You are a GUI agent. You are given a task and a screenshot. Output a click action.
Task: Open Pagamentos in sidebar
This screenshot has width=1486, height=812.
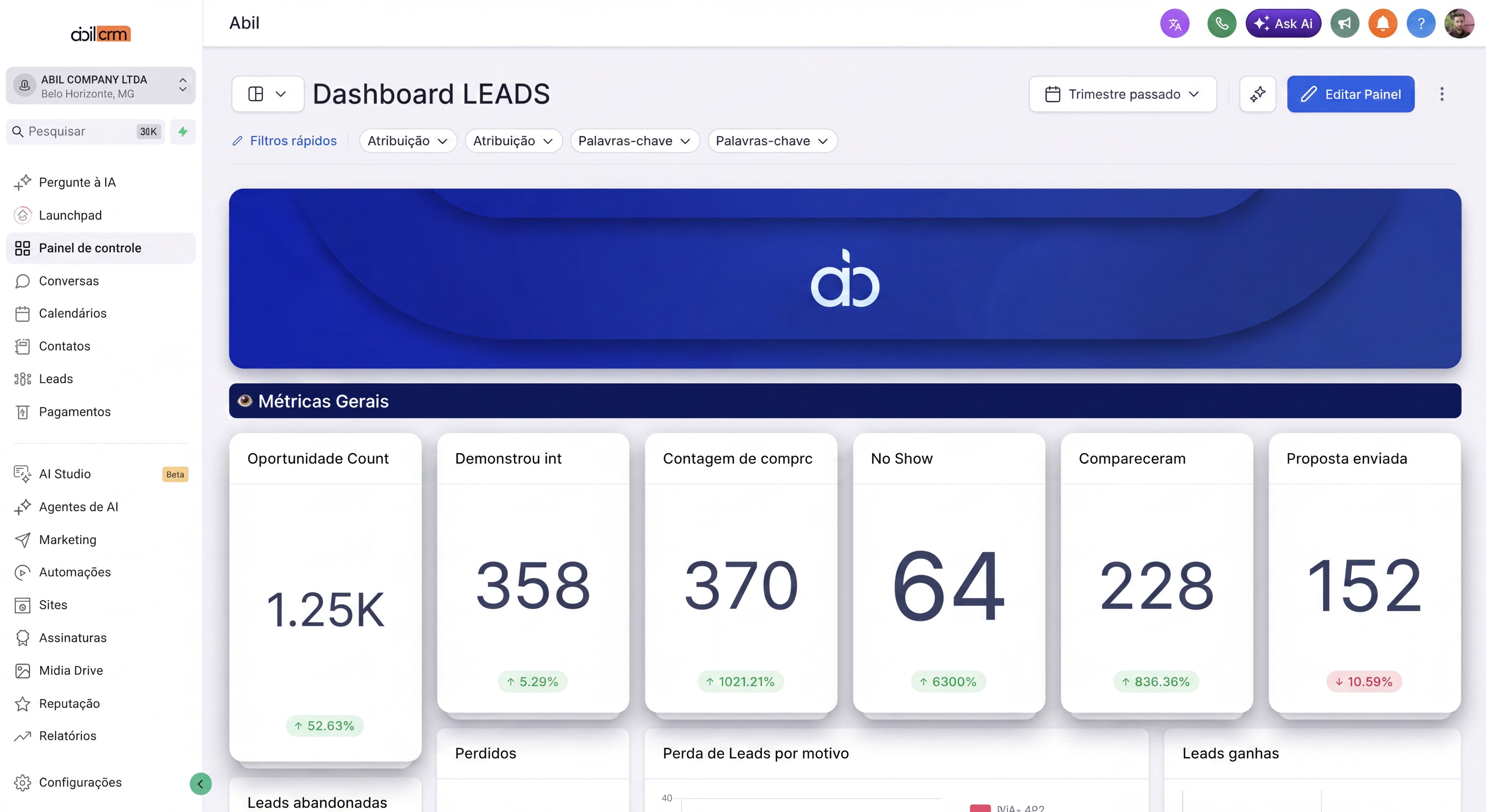[101, 412]
